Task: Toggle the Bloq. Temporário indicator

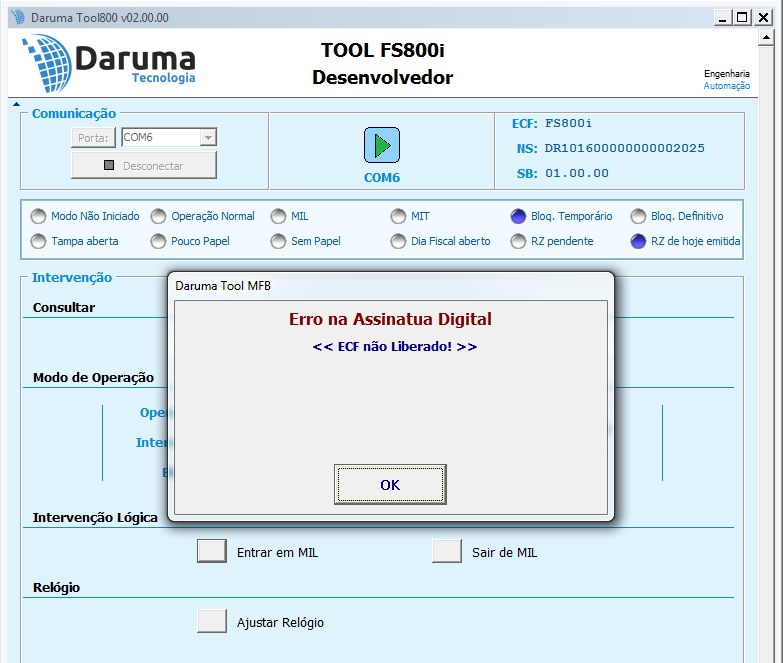Action: [518, 216]
